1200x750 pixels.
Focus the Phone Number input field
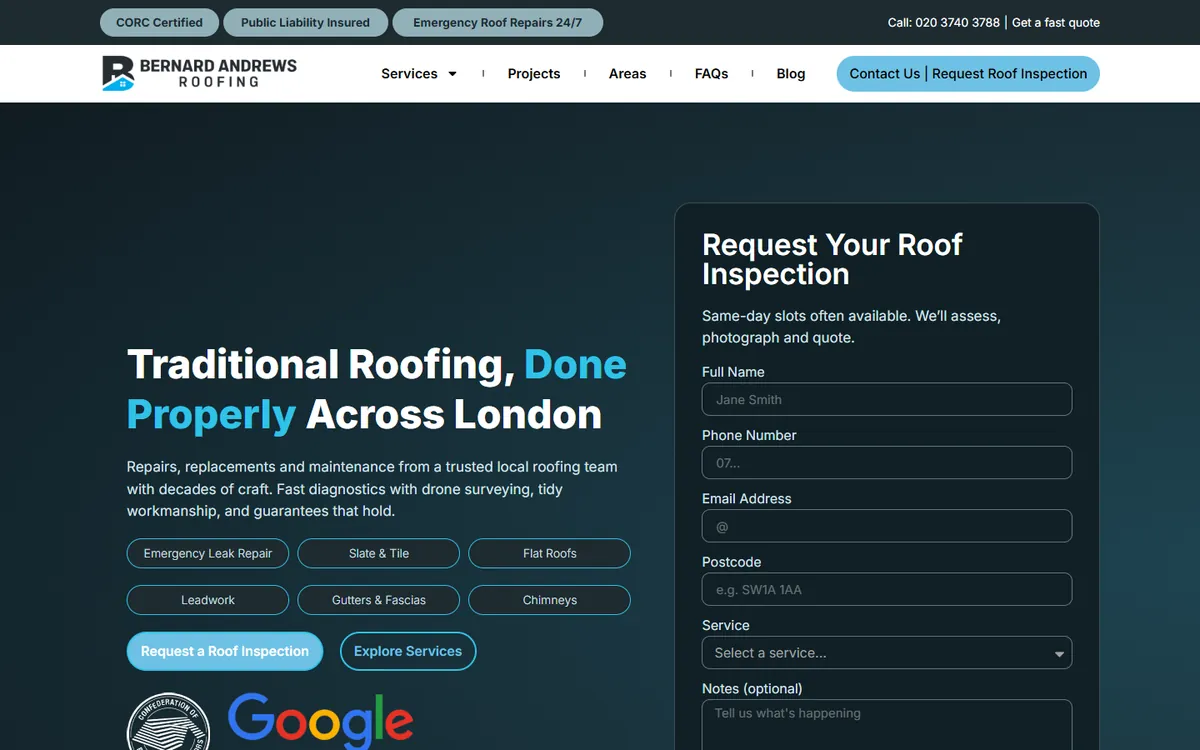887,463
